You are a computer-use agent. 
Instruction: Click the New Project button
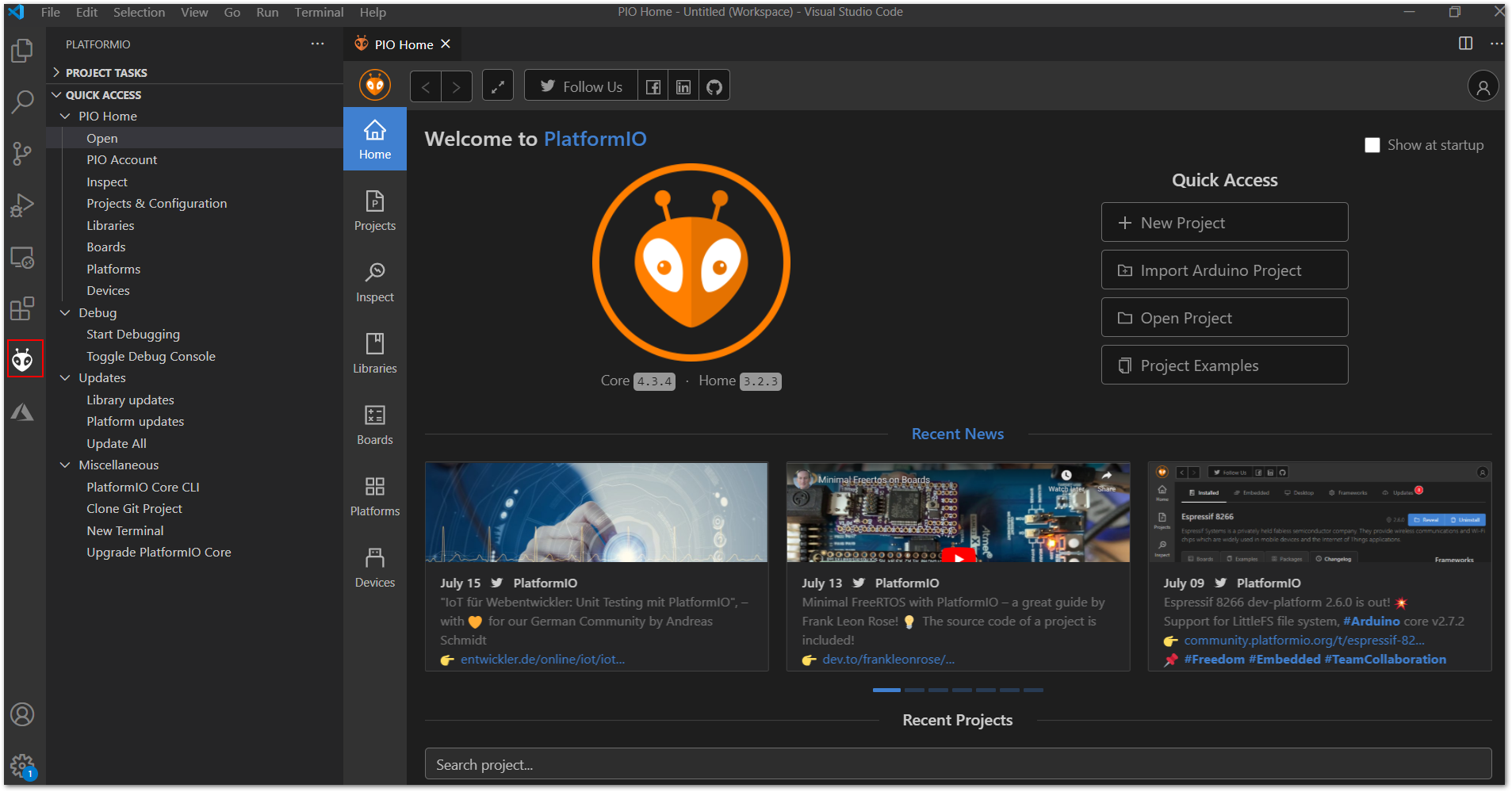(x=1224, y=223)
